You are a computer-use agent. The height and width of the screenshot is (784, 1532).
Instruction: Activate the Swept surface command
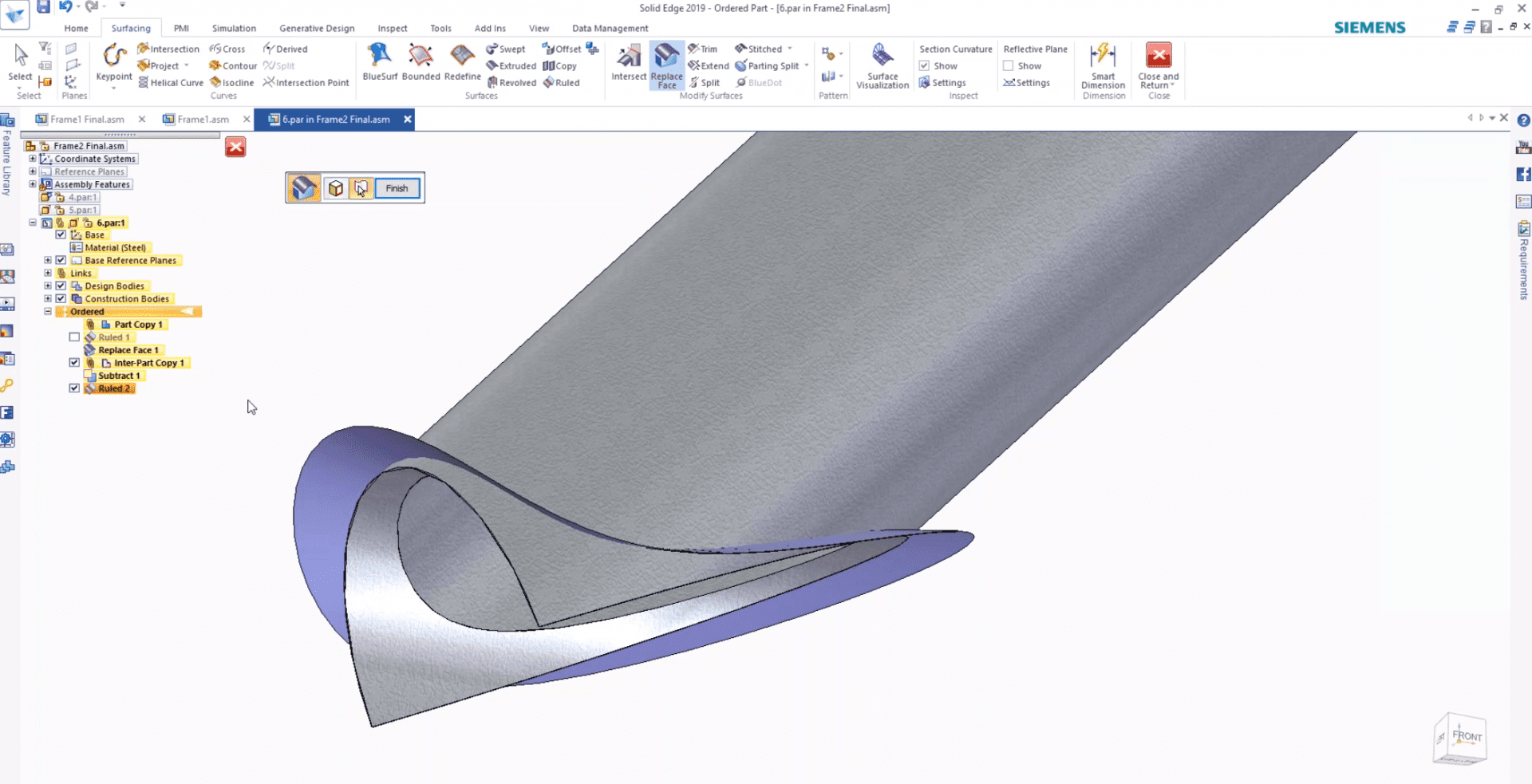(507, 49)
